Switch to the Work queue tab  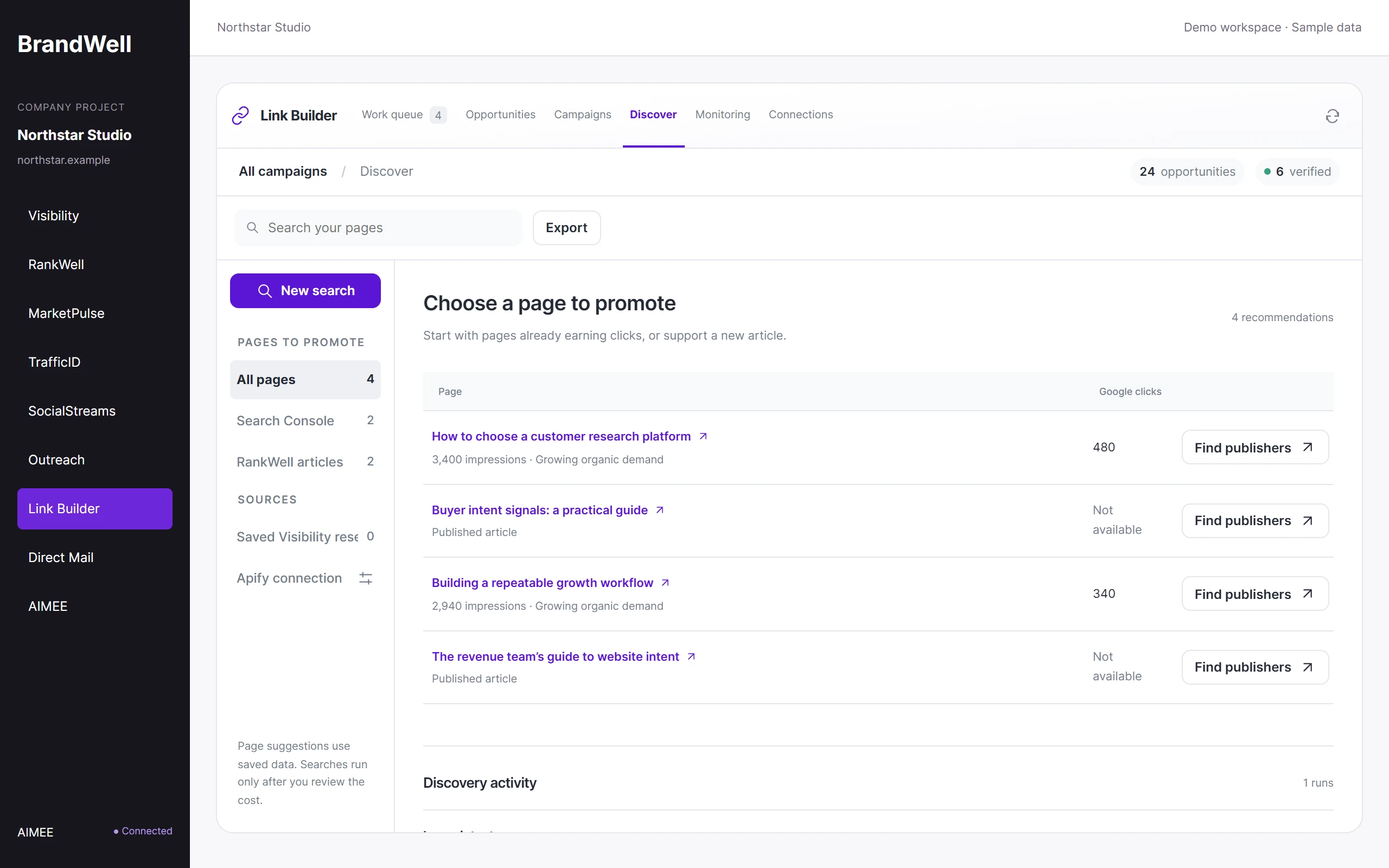pos(404,115)
